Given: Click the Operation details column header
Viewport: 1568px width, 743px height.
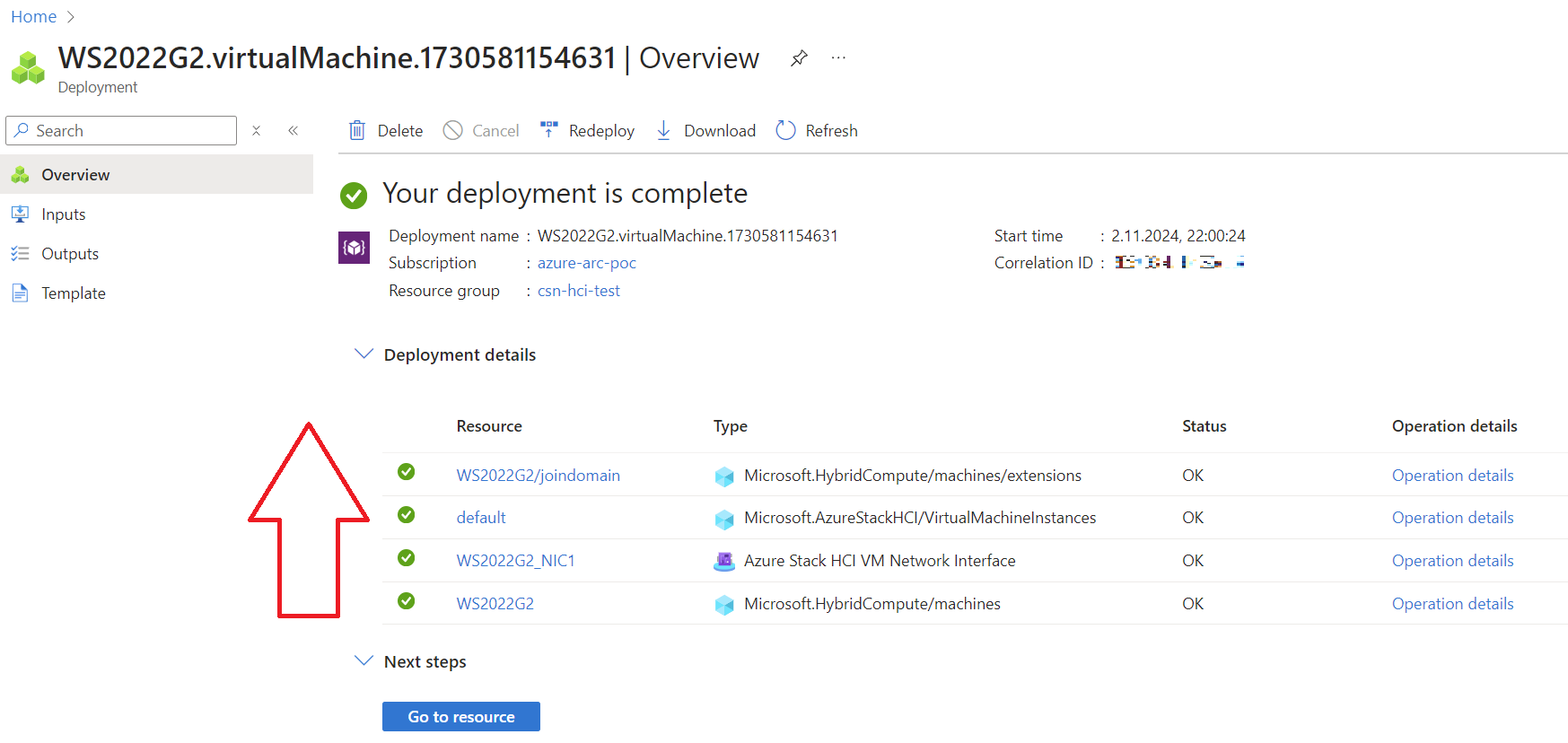Looking at the screenshot, I should 1455,426.
